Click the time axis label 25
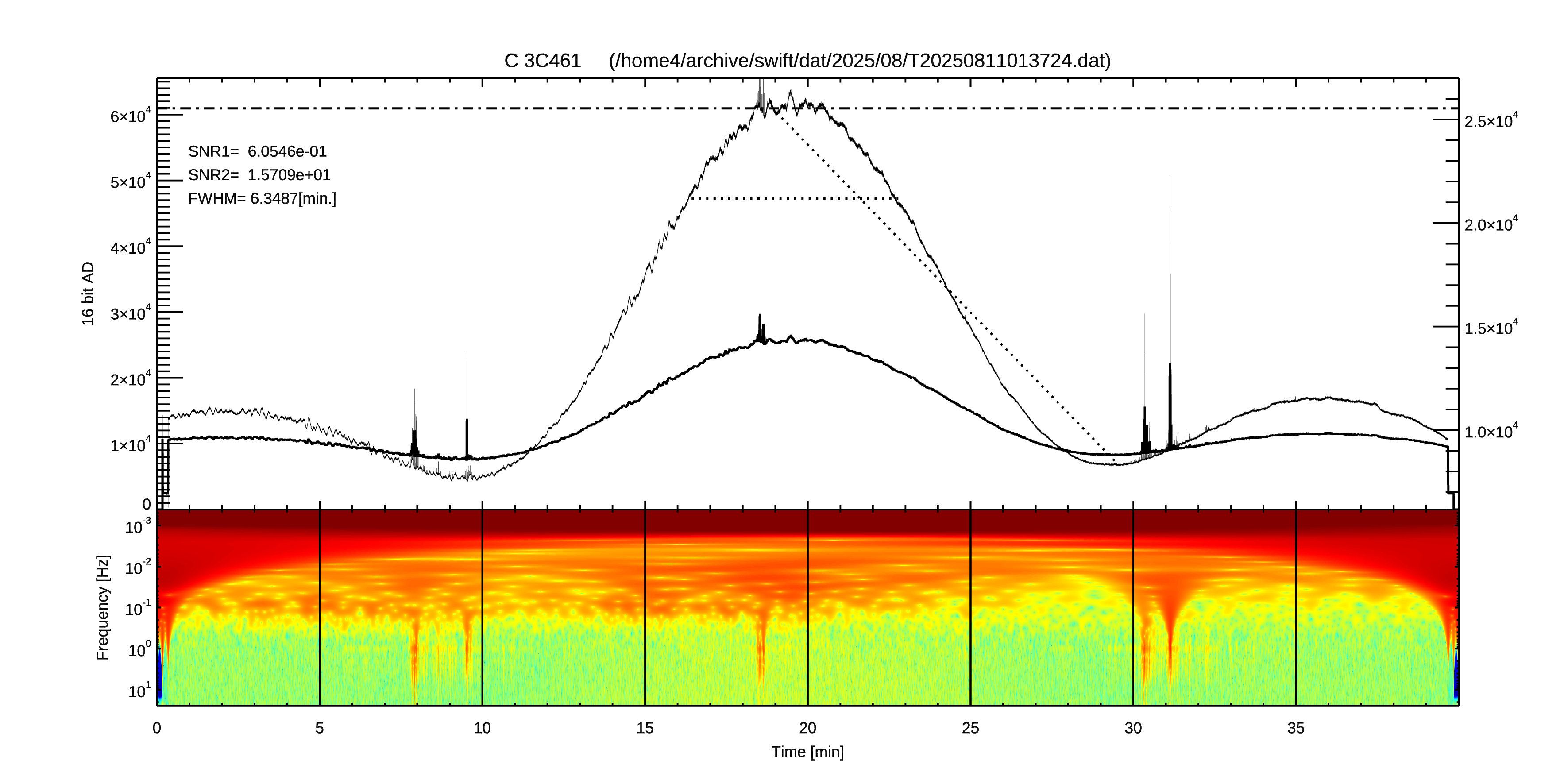This screenshot has height=784, width=1568. pyautogui.click(x=970, y=728)
